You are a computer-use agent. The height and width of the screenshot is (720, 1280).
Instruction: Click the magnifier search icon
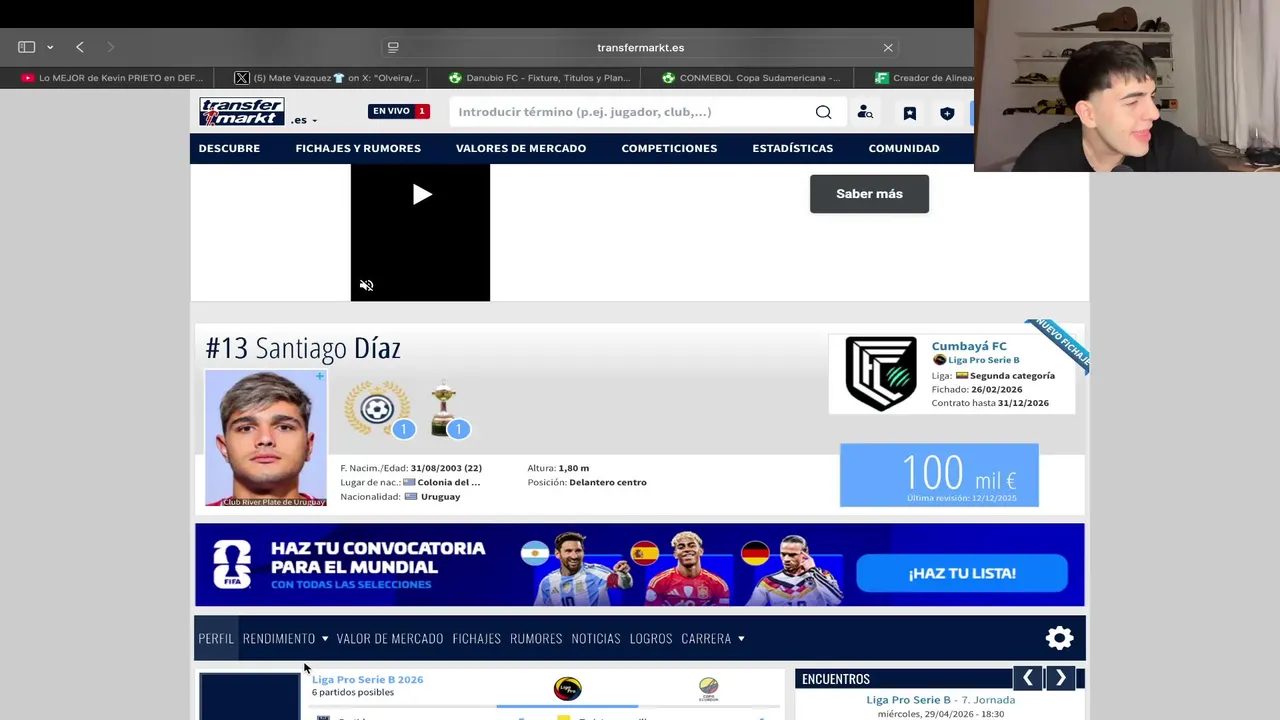click(x=823, y=112)
